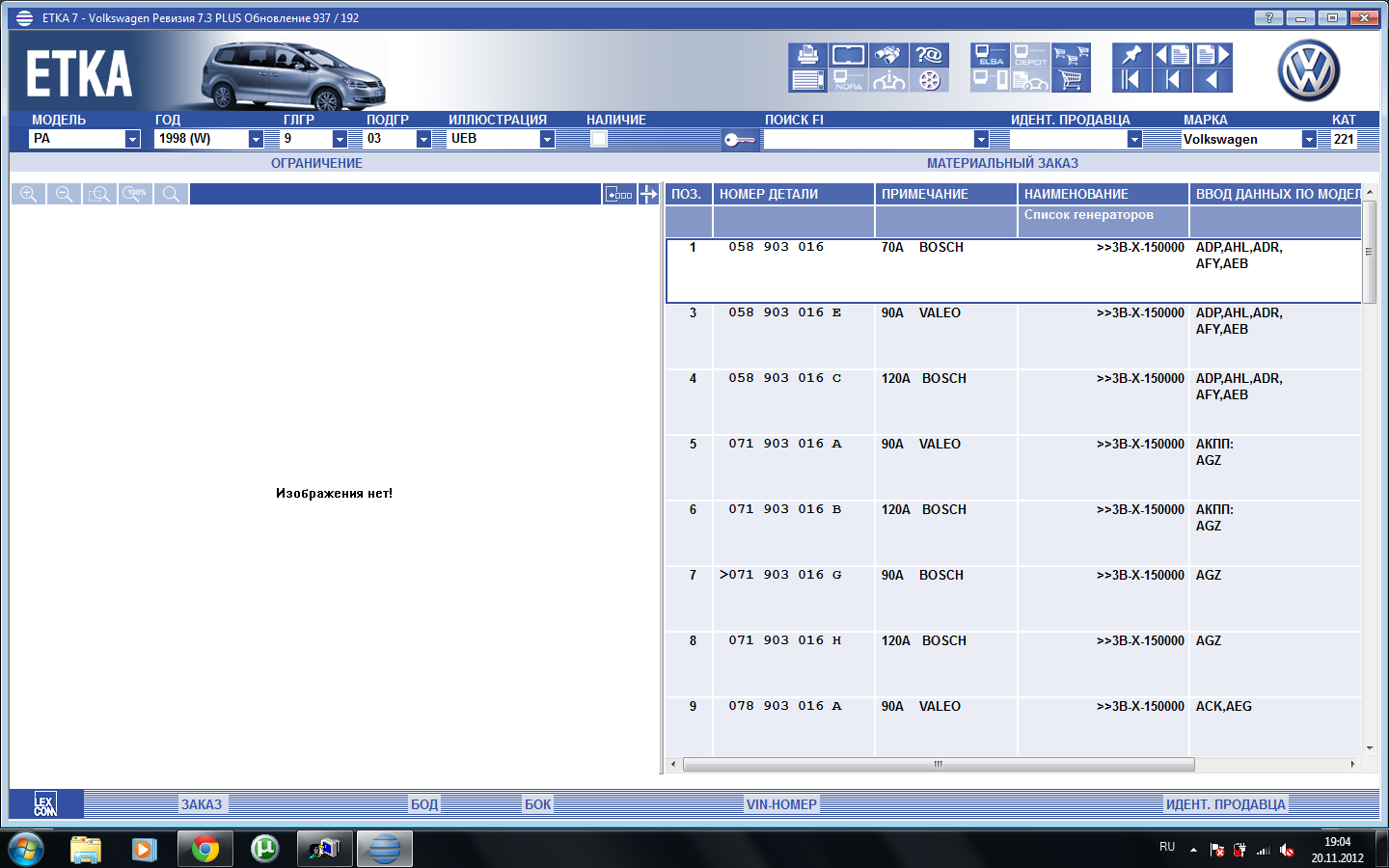This screenshot has height=868, width=1389.
Task: Click the ELSA toolbar icon
Action: pos(990,55)
